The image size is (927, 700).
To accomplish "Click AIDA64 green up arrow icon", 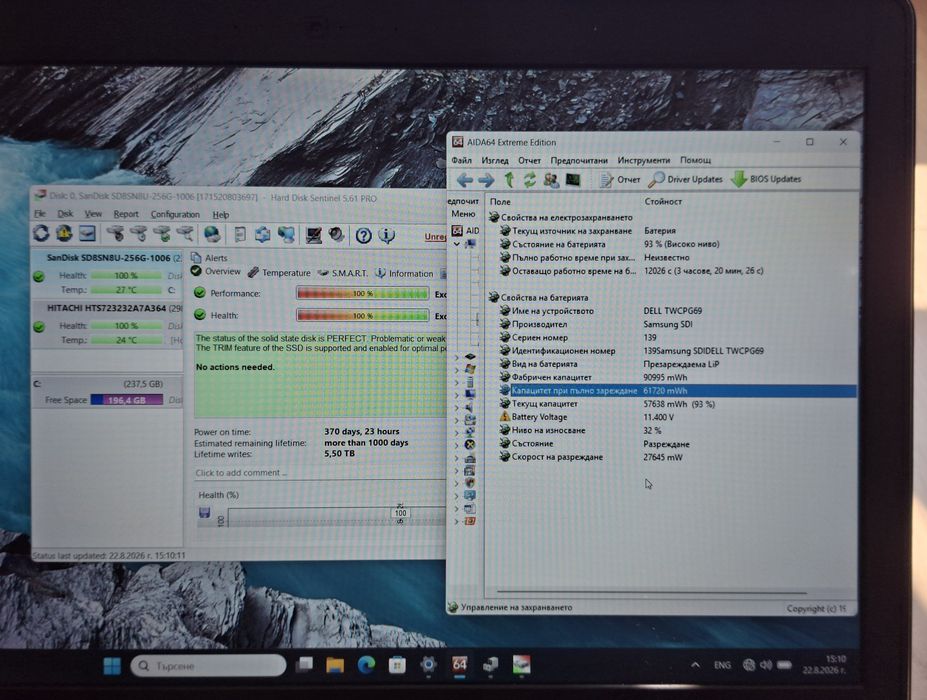I will click(508, 180).
